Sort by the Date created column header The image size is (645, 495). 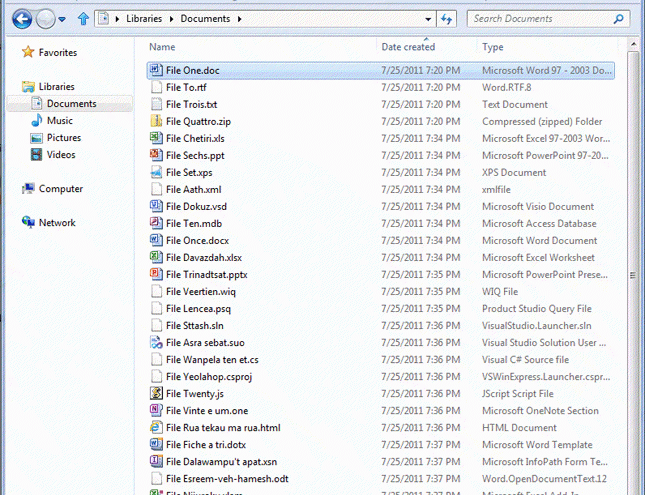[x=408, y=47]
